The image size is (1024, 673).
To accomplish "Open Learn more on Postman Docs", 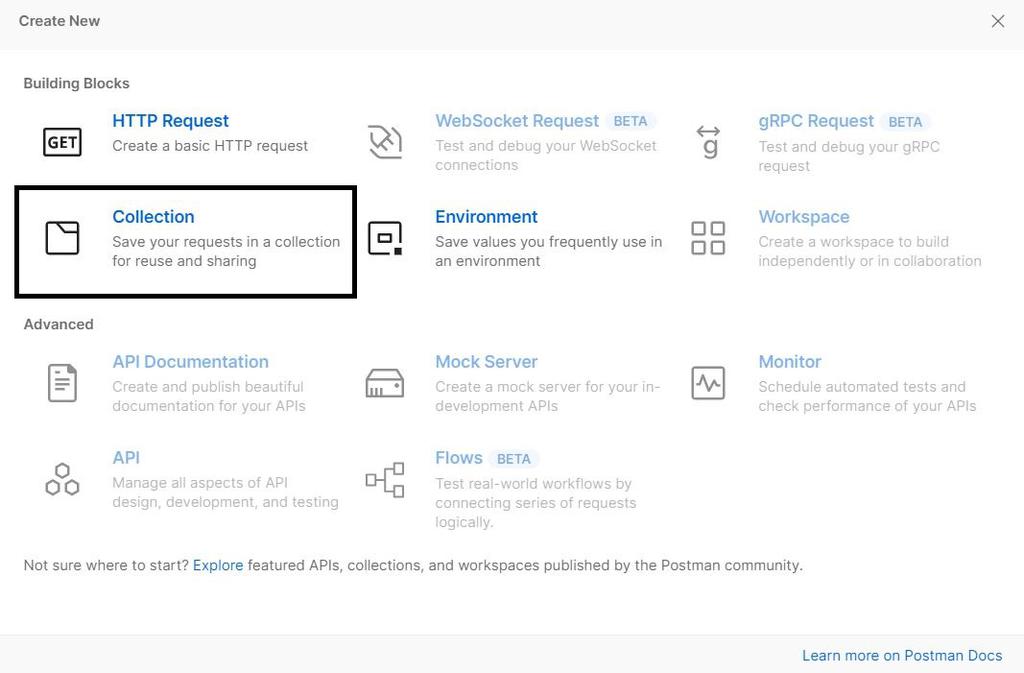I will pos(902,655).
